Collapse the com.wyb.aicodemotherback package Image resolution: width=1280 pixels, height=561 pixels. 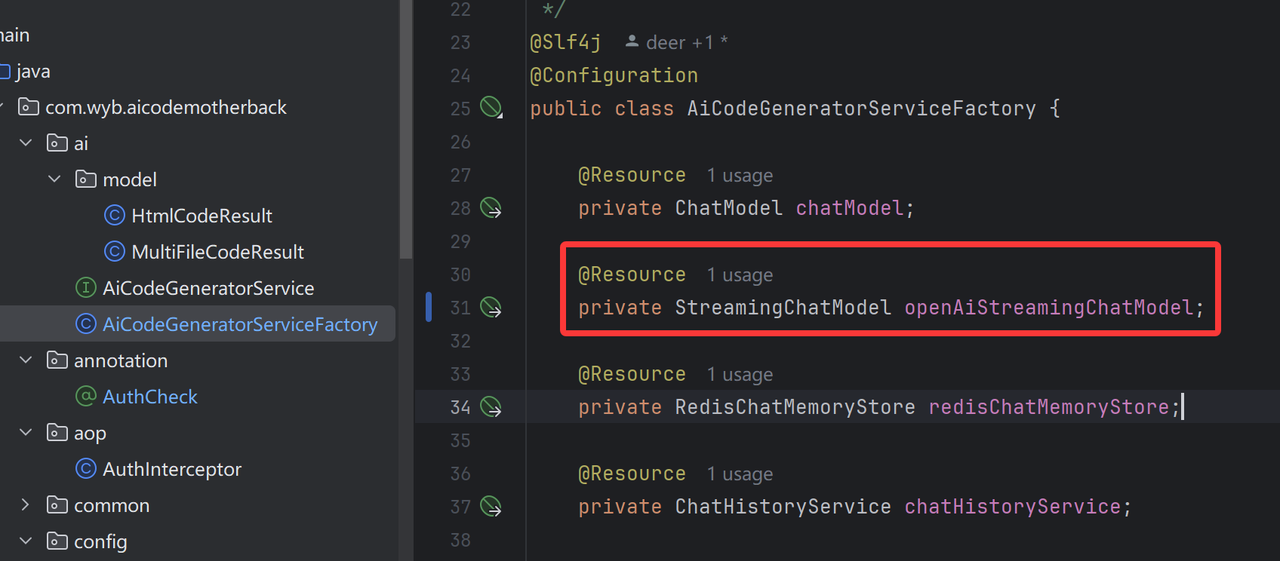[x=1, y=107]
